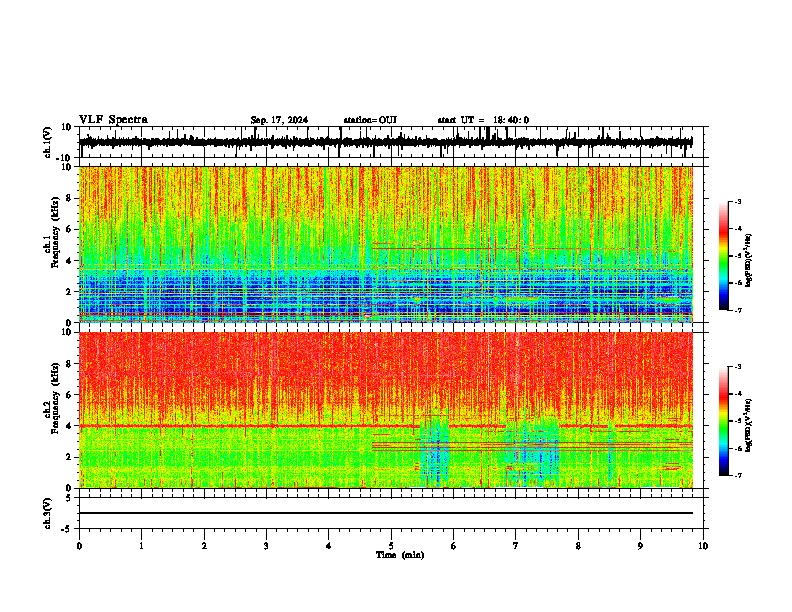Click the 'ch.1(V)' waveform axis label

point(48,142)
